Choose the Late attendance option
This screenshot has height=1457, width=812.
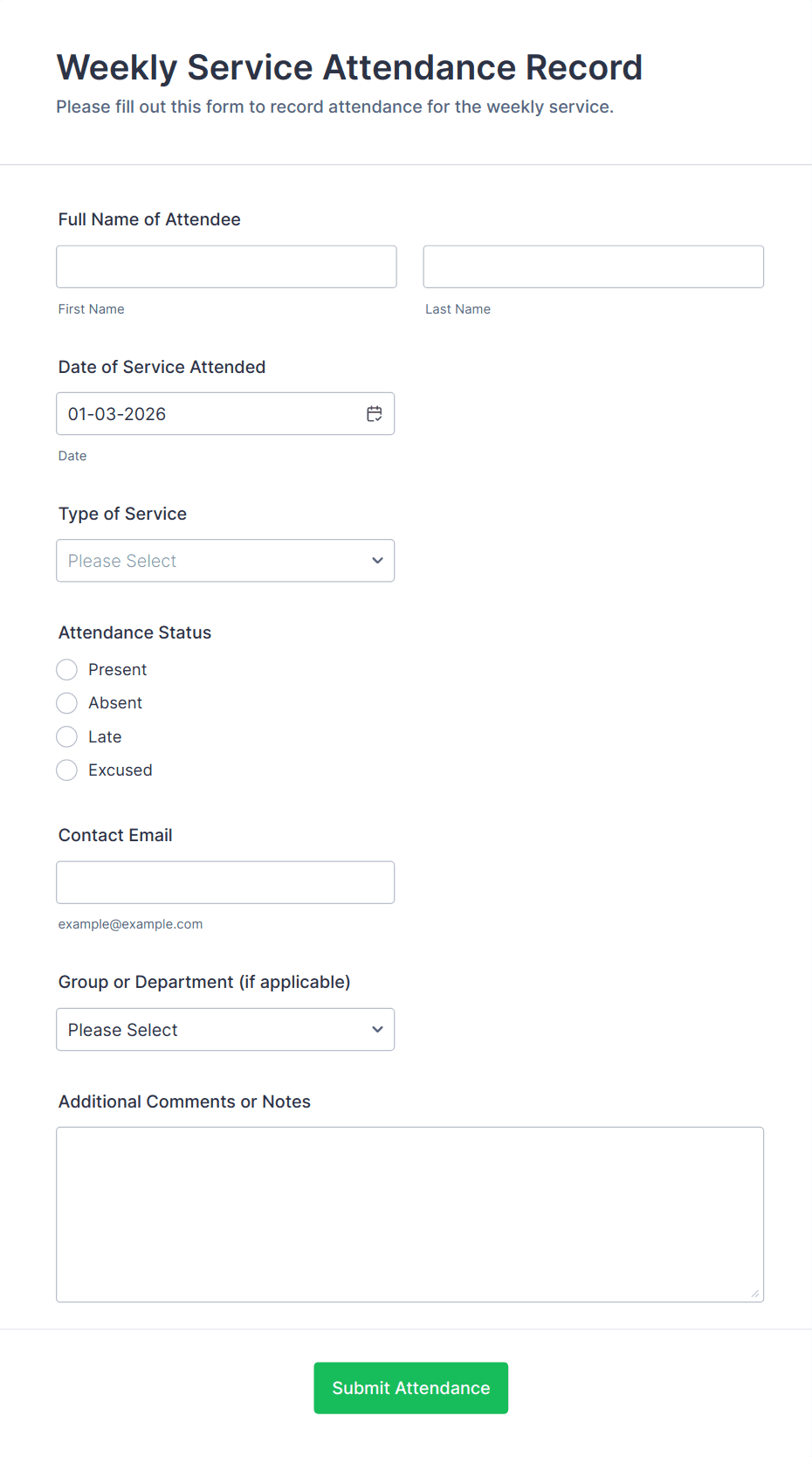click(x=67, y=737)
